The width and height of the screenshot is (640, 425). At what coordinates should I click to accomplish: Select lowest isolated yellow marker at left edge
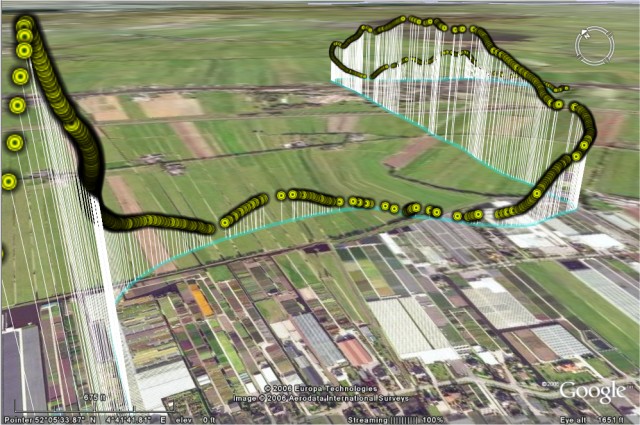[9, 181]
